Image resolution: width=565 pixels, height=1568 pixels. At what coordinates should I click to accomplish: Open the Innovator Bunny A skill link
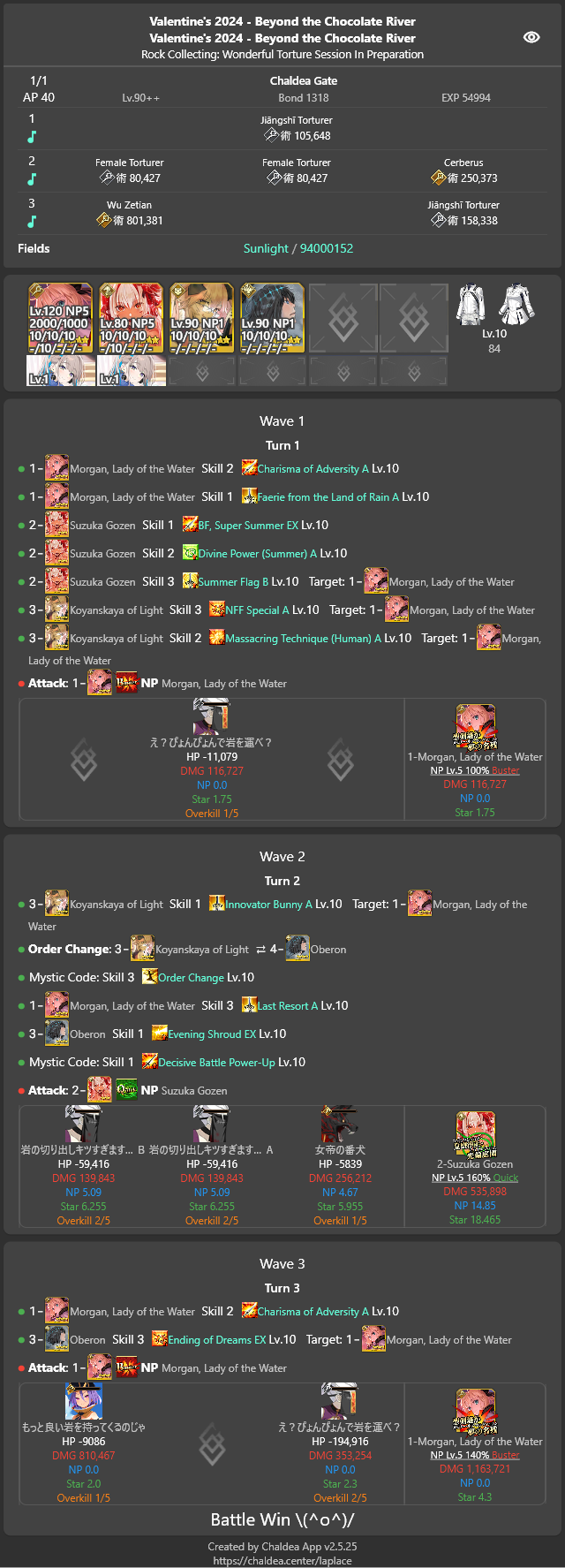(x=268, y=905)
